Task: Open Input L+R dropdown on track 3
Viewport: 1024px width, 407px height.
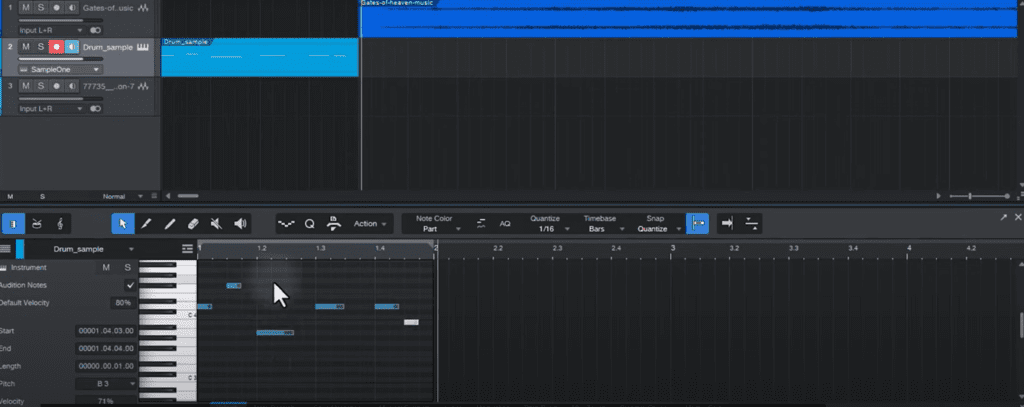Action: point(52,108)
